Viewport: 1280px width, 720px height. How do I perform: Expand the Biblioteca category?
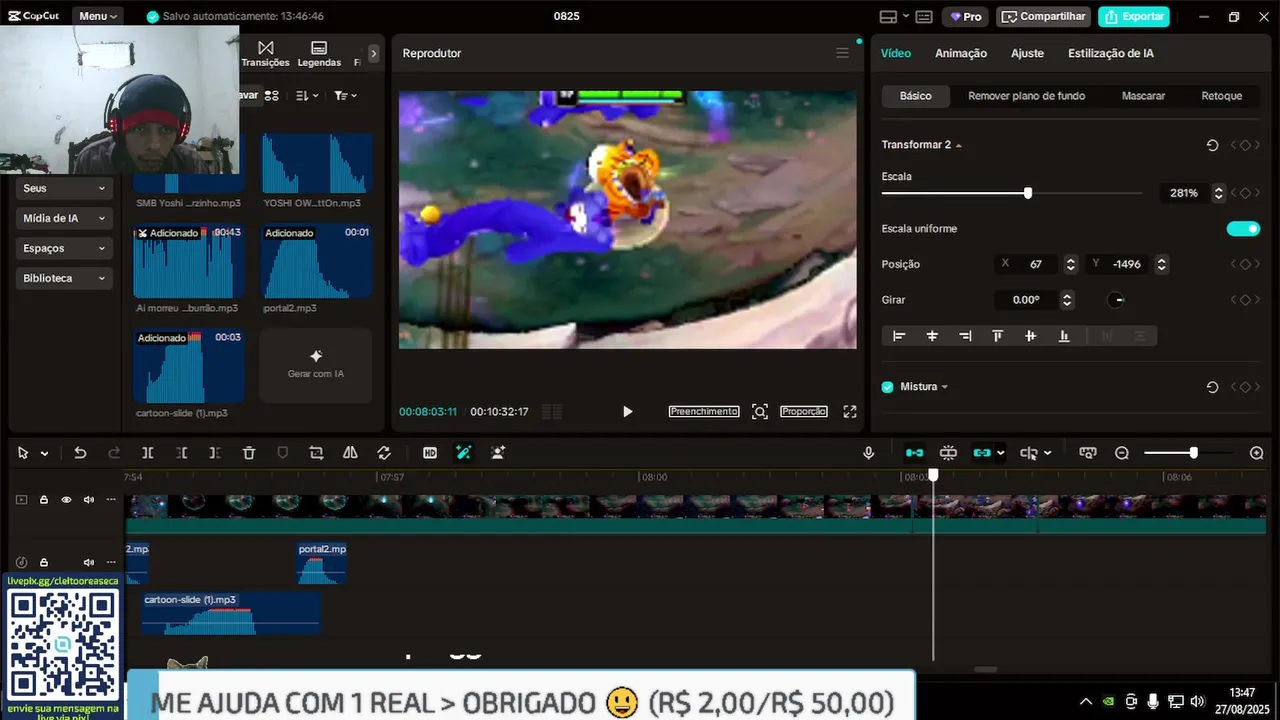[x=65, y=278]
